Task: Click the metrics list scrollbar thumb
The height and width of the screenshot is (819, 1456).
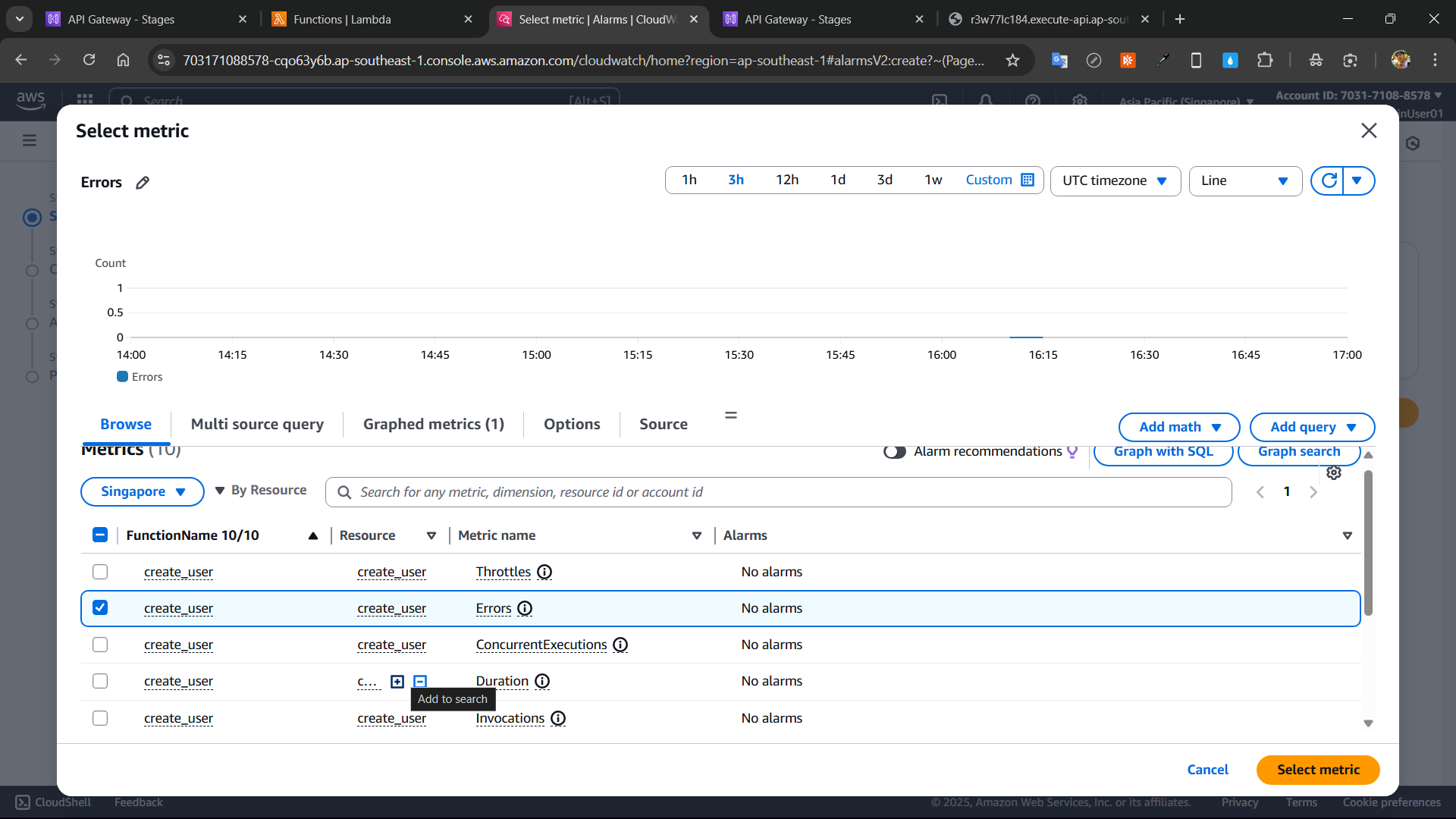Action: click(1368, 543)
